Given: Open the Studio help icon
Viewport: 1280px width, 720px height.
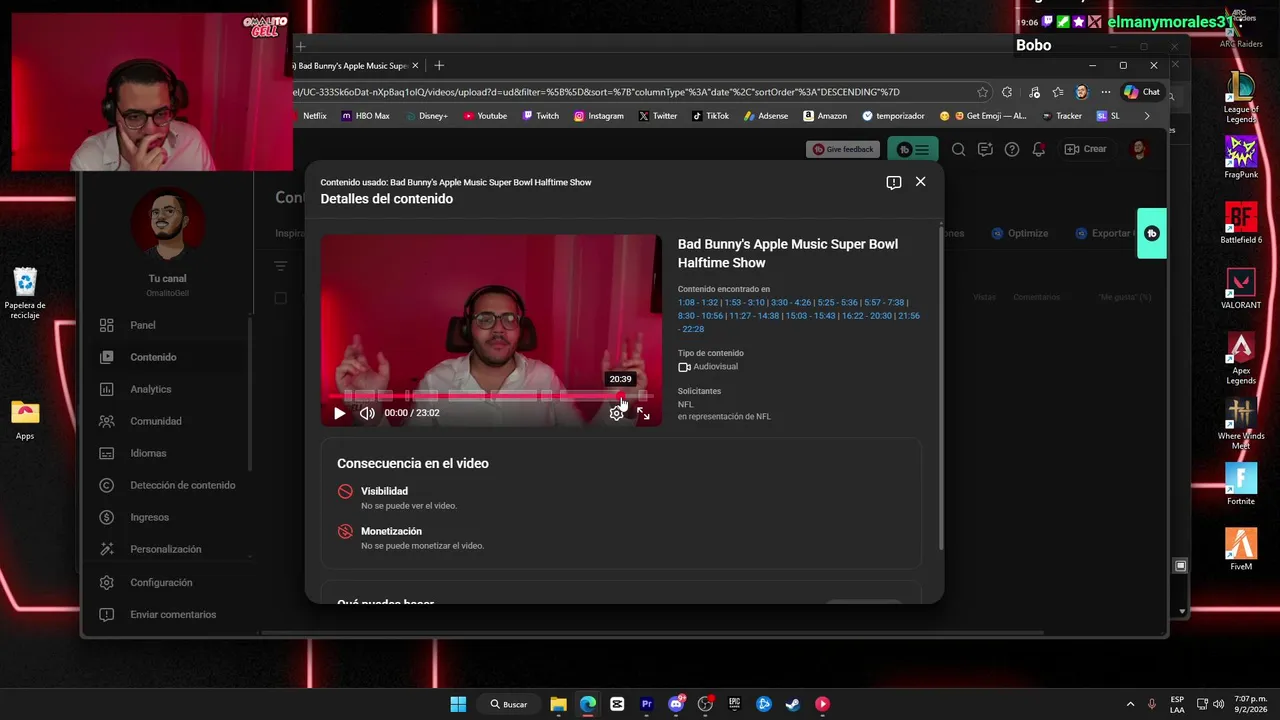Looking at the screenshot, I should click(x=1012, y=149).
